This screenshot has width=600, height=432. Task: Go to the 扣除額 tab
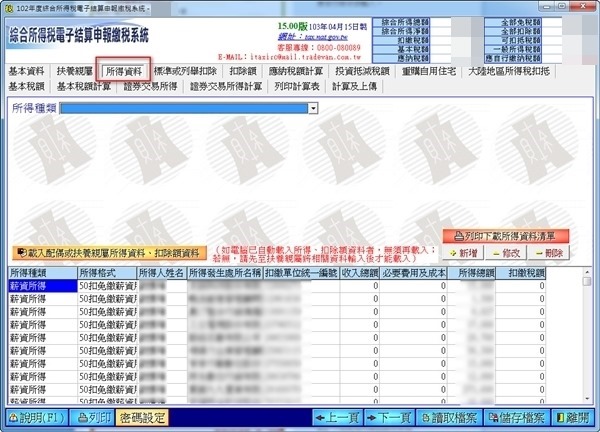[x=243, y=71]
